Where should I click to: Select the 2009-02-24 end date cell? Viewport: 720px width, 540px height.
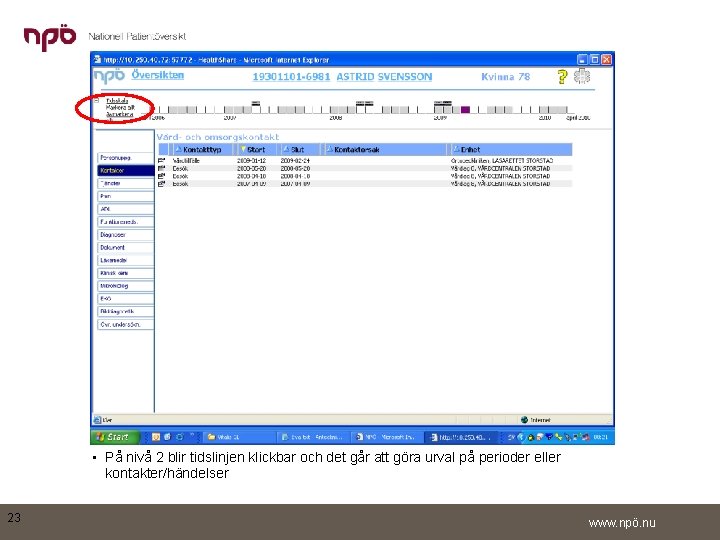coord(295,161)
